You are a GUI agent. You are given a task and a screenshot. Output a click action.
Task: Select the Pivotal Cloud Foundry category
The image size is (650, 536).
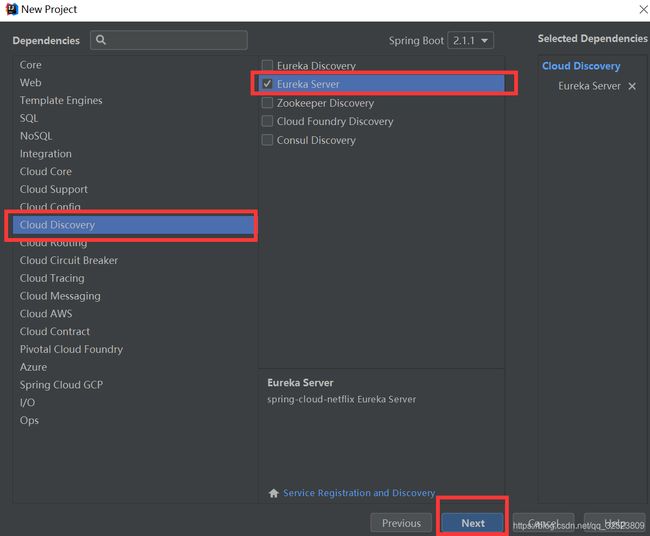tap(71, 349)
